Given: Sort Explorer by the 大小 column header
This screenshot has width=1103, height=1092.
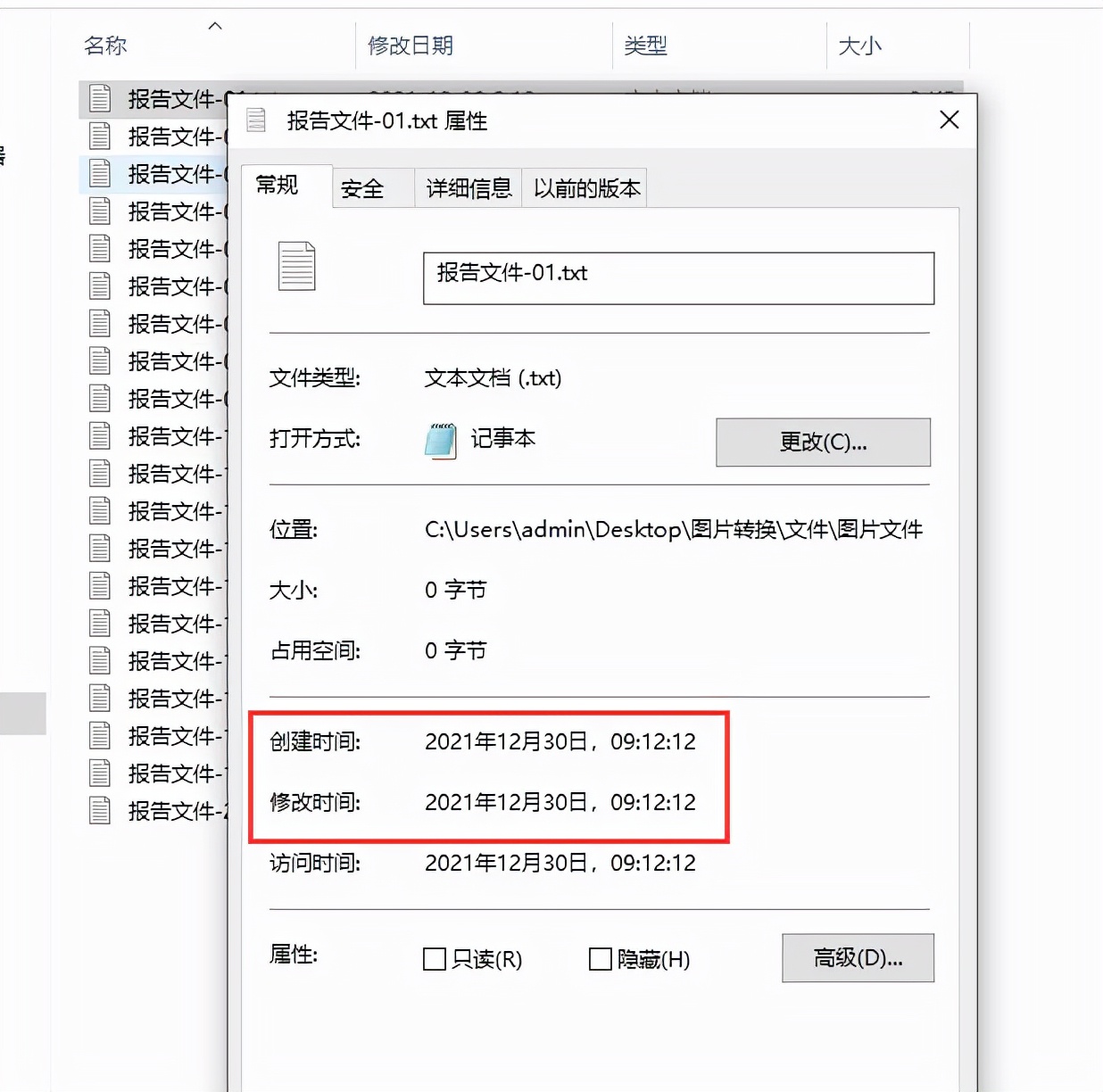Looking at the screenshot, I should (859, 45).
